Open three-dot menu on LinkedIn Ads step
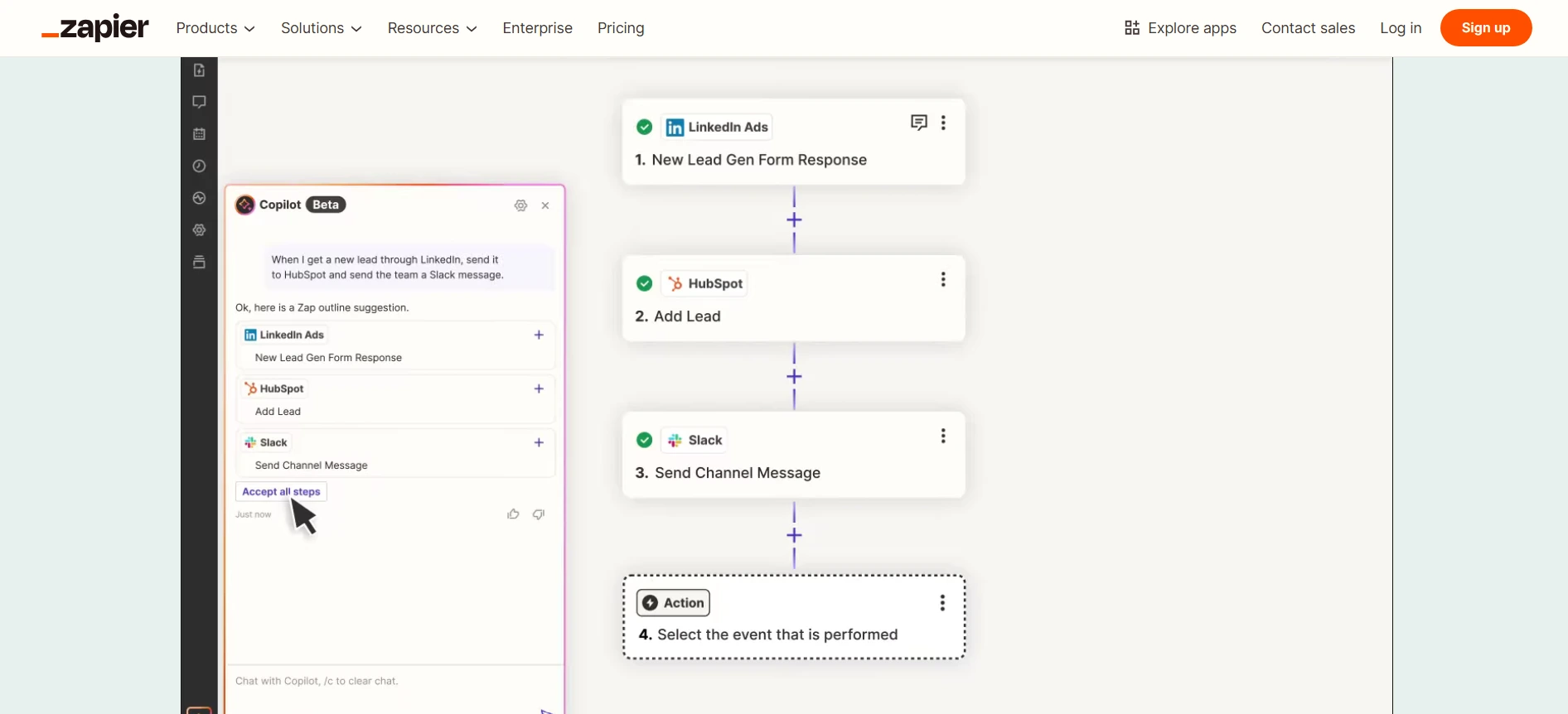The image size is (1568, 714). pos(943,123)
